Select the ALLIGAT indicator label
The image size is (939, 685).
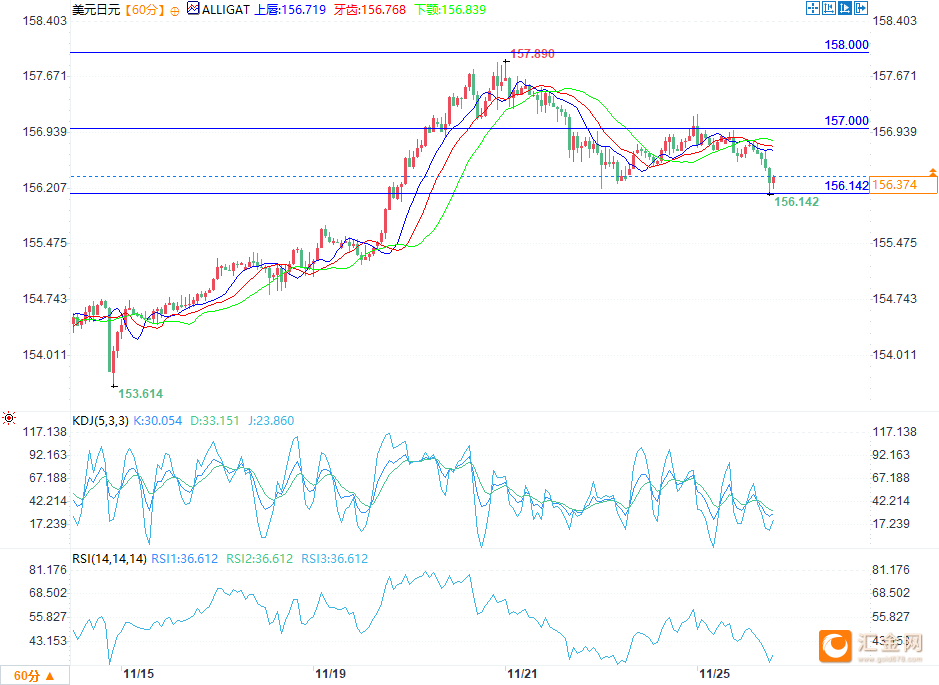[225, 9]
